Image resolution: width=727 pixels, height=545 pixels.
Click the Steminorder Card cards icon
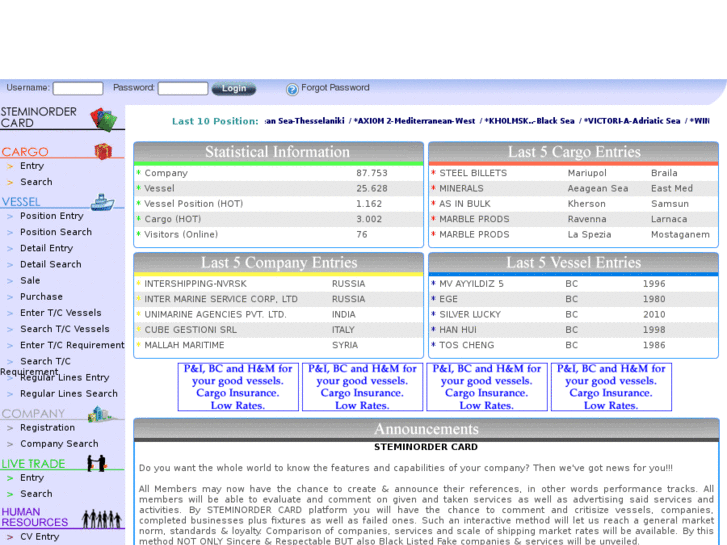click(x=104, y=119)
